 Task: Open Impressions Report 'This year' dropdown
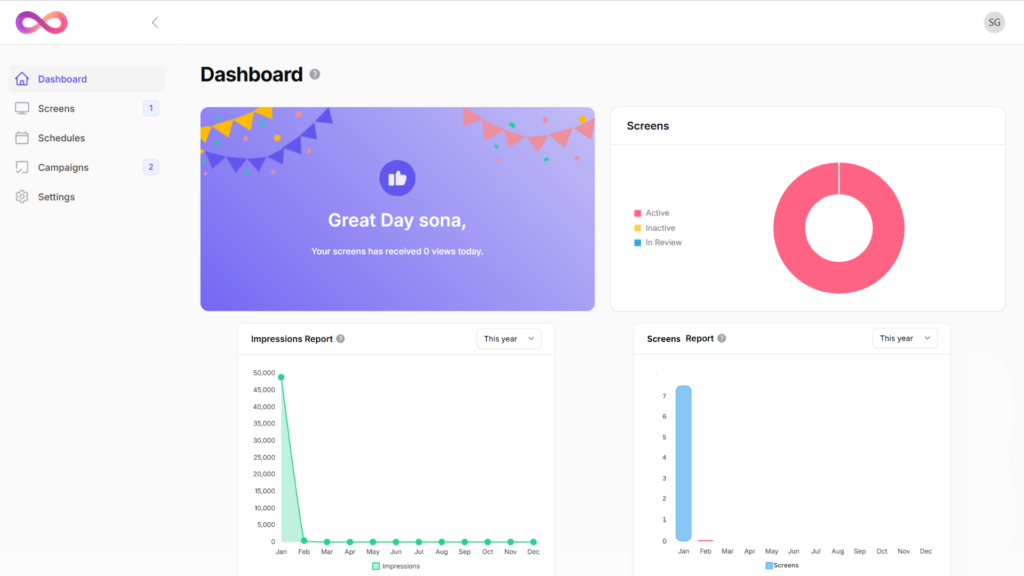point(508,339)
